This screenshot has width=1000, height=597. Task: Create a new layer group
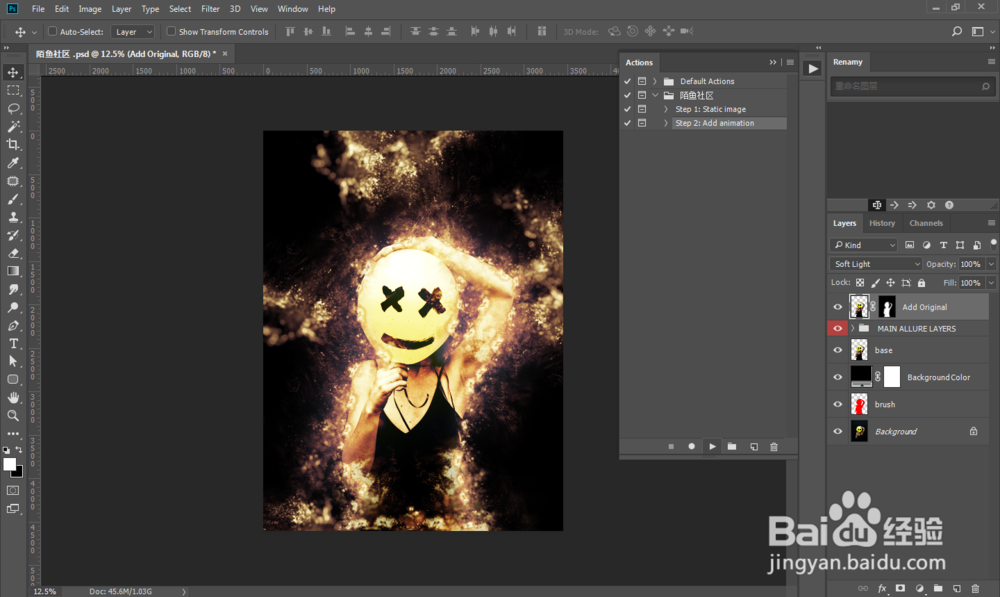tap(938, 588)
